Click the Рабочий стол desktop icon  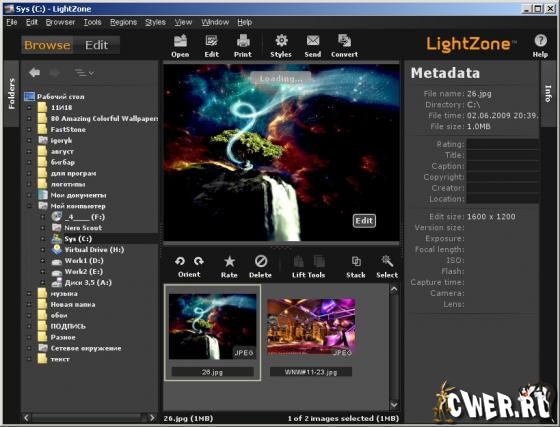coord(29,96)
